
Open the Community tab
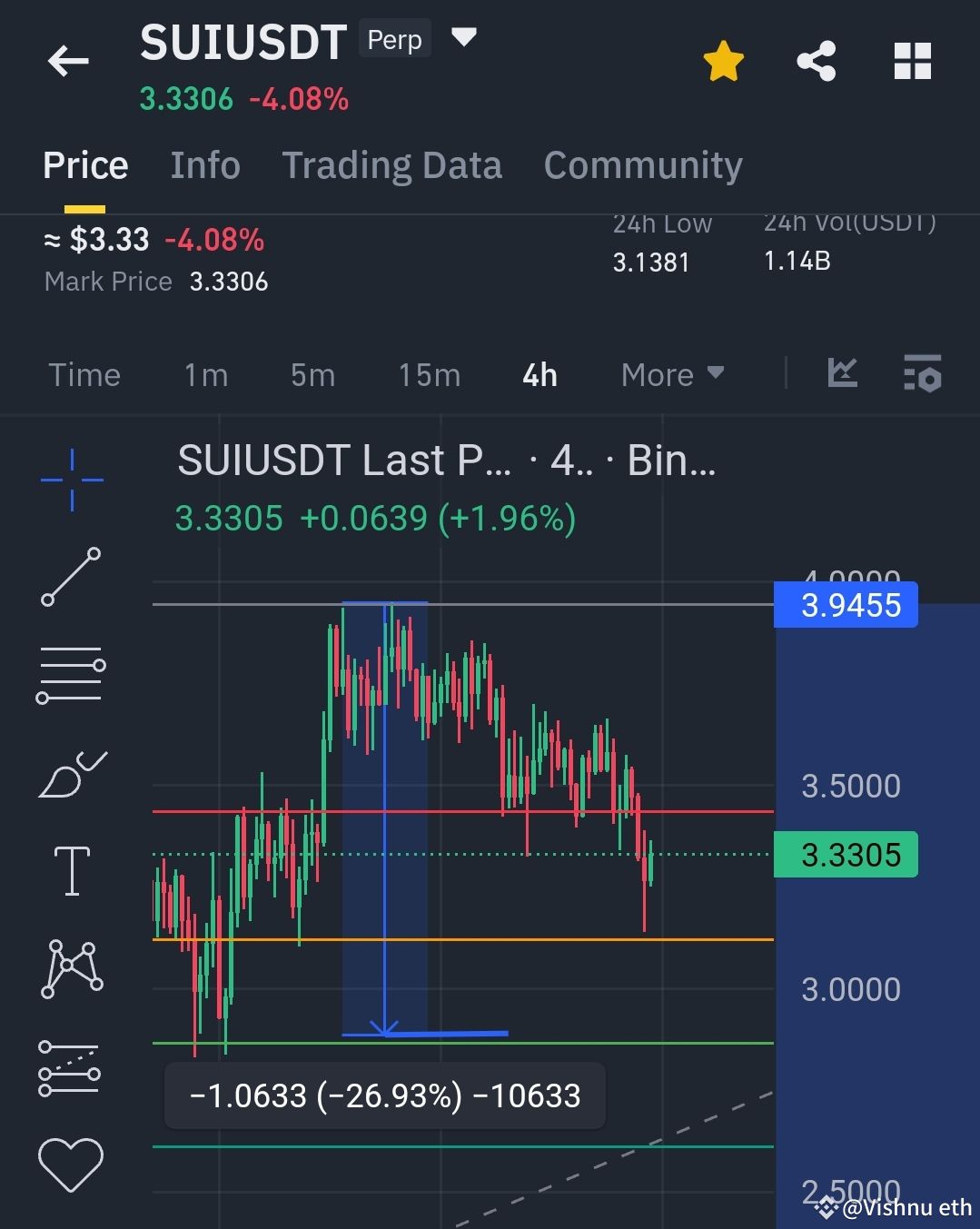pyautogui.click(x=642, y=165)
